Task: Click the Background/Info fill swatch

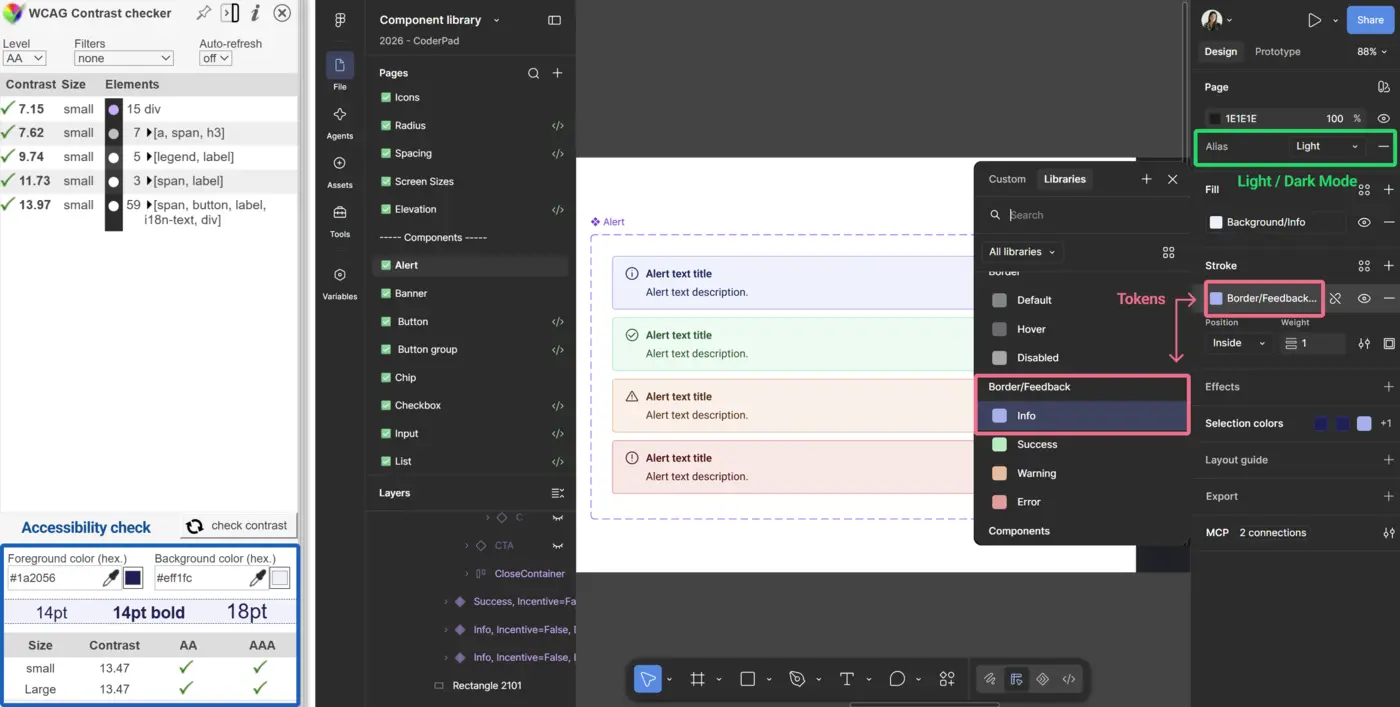Action: click(x=1216, y=222)
